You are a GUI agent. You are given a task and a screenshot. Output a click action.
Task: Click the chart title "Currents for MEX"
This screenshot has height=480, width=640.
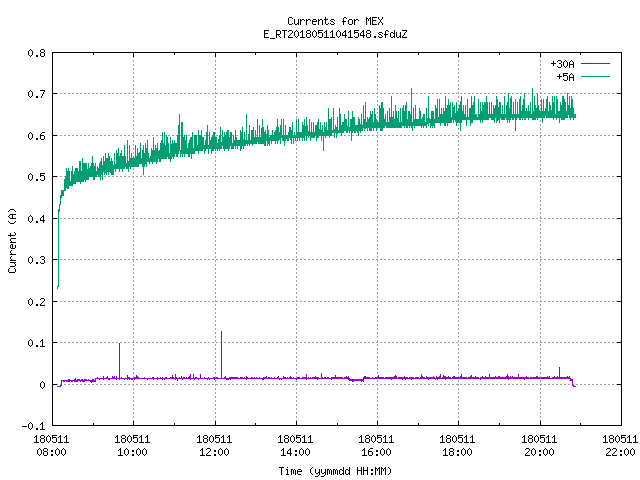335,21
